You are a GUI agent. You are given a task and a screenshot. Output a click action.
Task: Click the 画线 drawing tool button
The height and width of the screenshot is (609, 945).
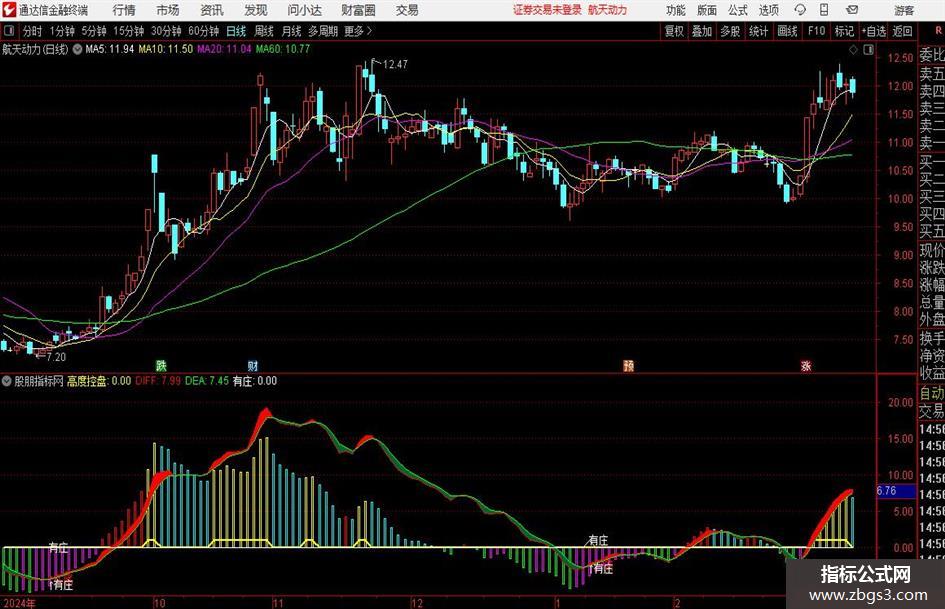(x=787, y=31)
